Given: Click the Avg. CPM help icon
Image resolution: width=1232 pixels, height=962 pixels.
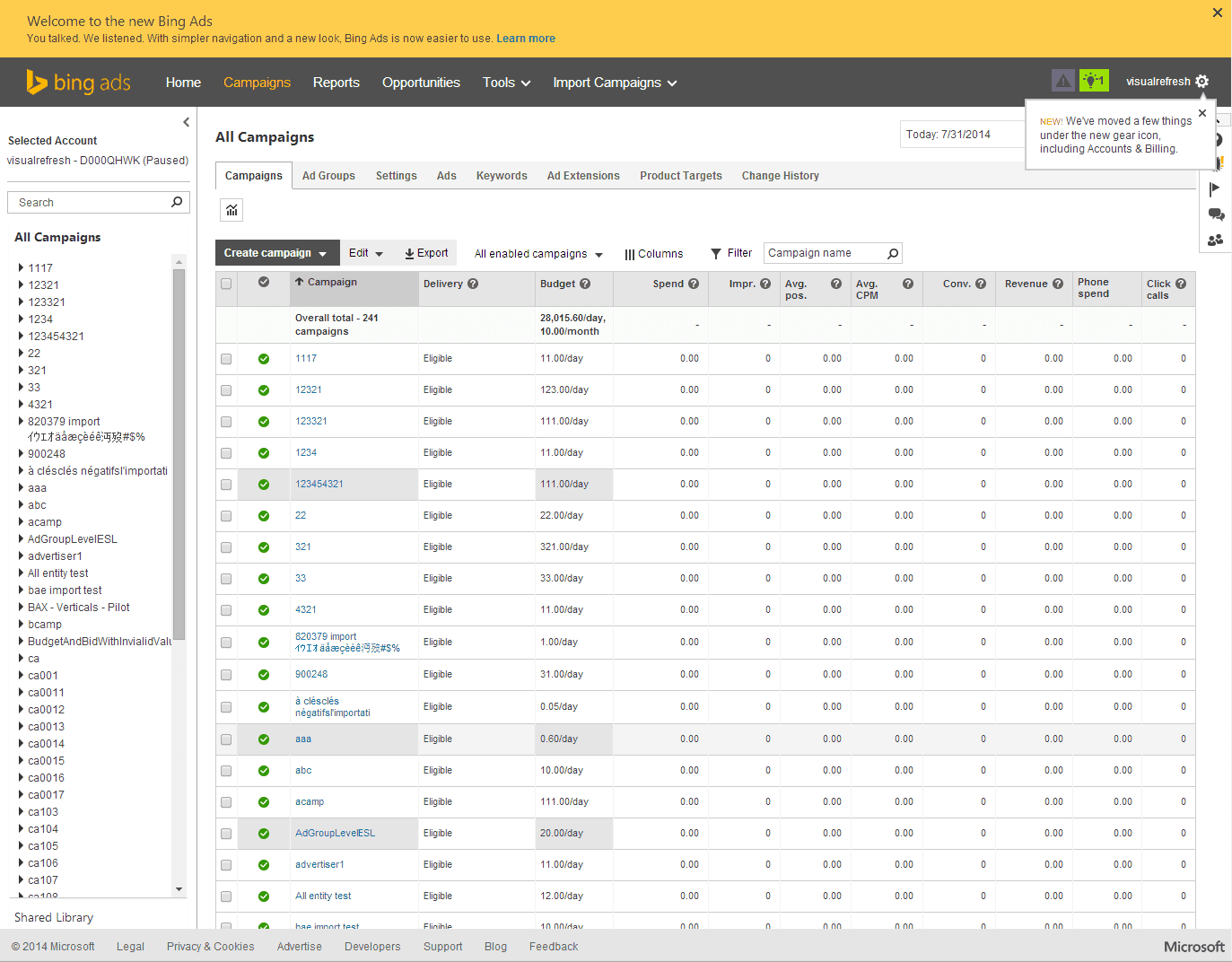Looking at the screenshot, I should pyautogui.click(x=908, y=284).
